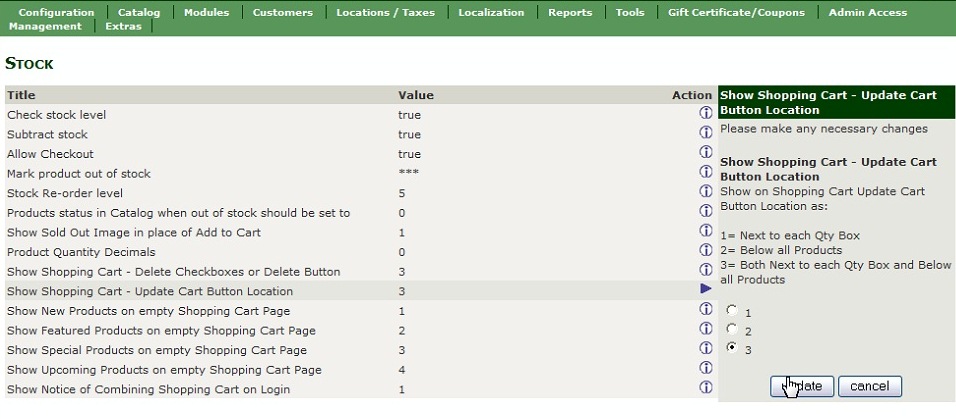Select Update Cart Button Location row title
This screenshot has height=419, width=956.
[x=150, y=291]
